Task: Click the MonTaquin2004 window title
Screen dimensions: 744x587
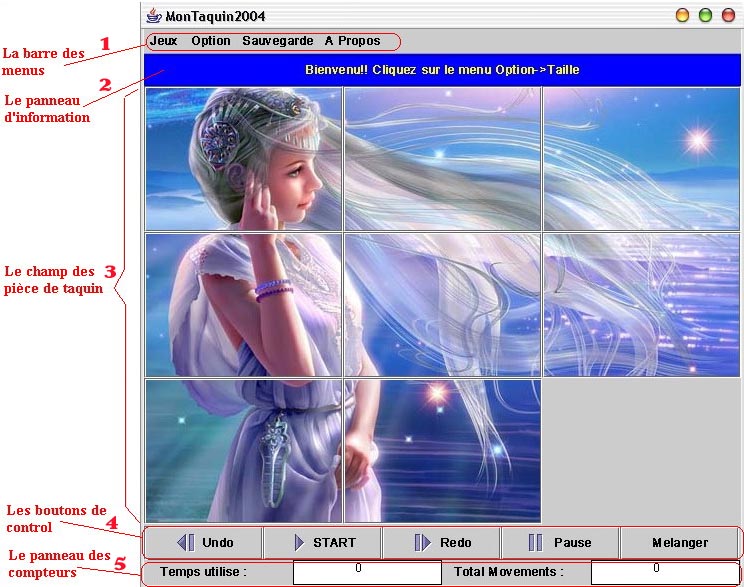Action: tap(215, 16)
